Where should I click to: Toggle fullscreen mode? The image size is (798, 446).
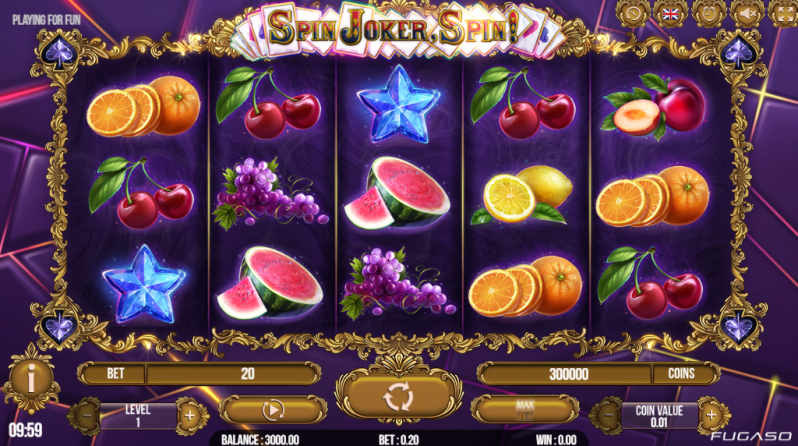[x=784, y=13]
